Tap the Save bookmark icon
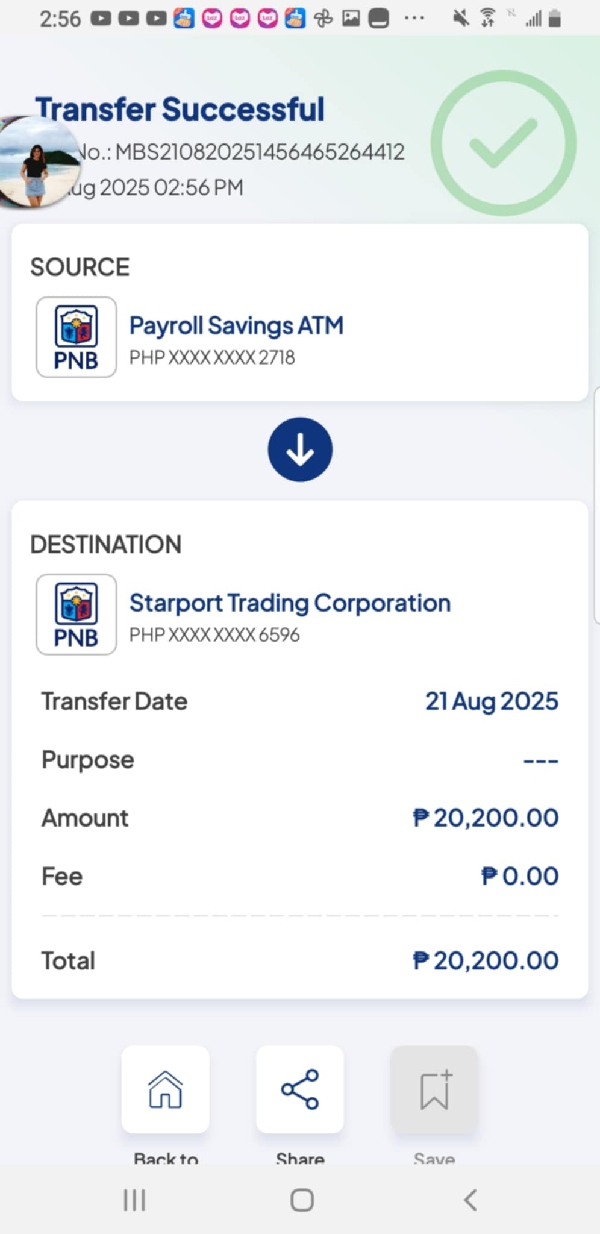The image size is (600, 1234). point(434,1089)
